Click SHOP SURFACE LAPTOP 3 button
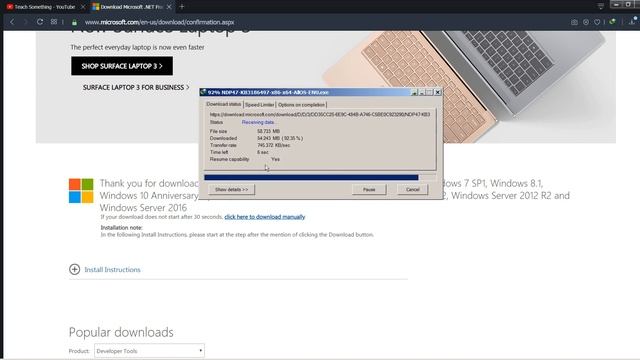Image resolution: width=640 pixels, height=360 pixels. pos(122,66)
